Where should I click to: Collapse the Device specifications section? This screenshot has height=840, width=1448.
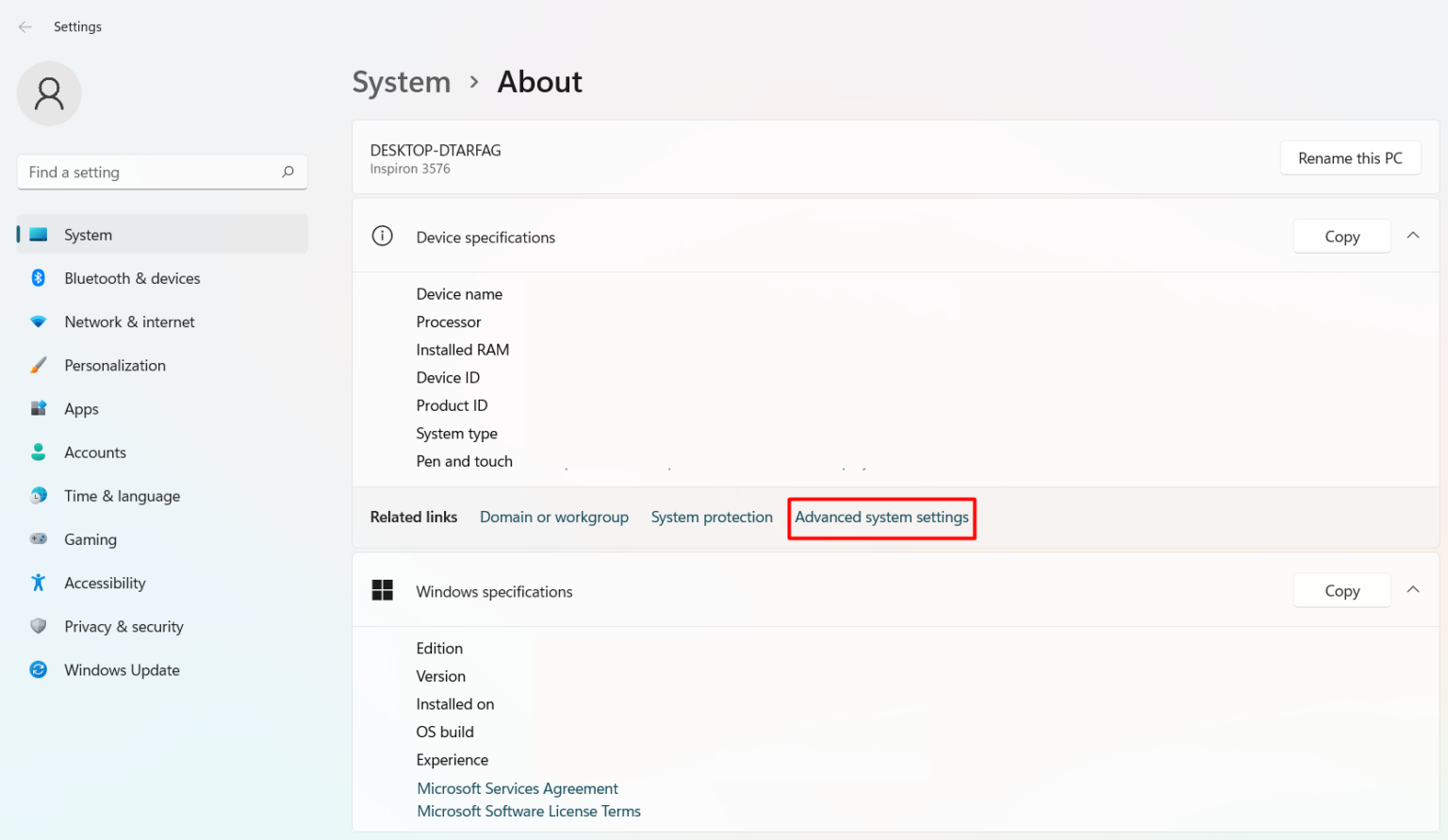pyautogui.click(x=1413, y=235)
